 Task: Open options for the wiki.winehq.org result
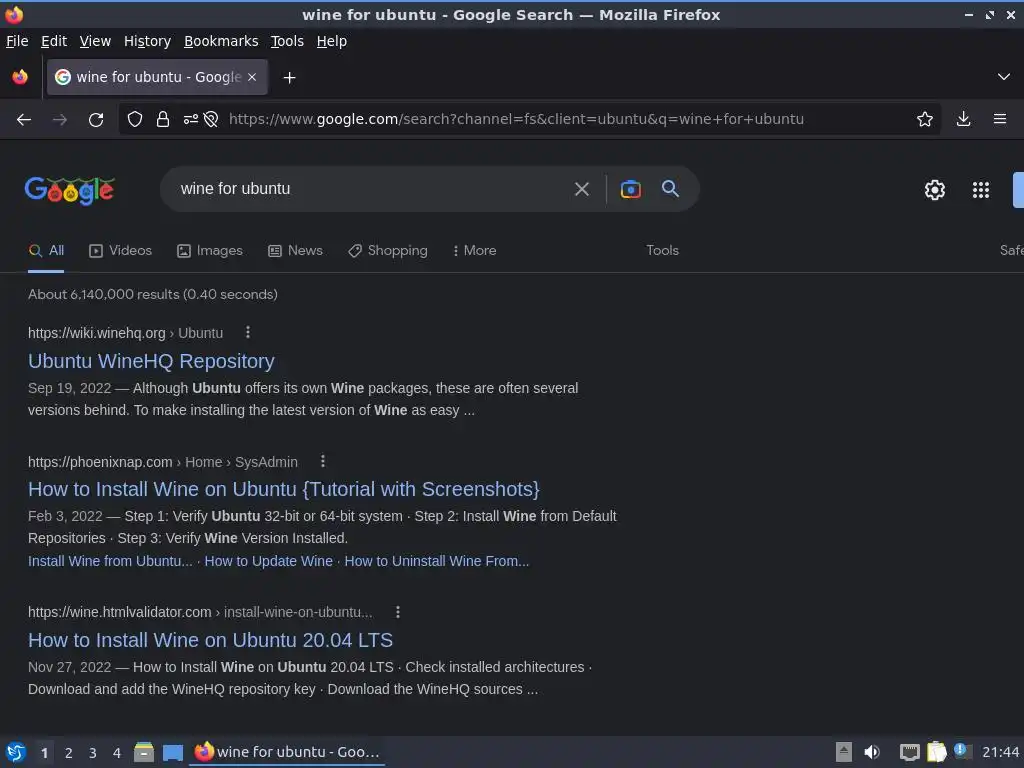pyautogui.click(x=248, y=332)
